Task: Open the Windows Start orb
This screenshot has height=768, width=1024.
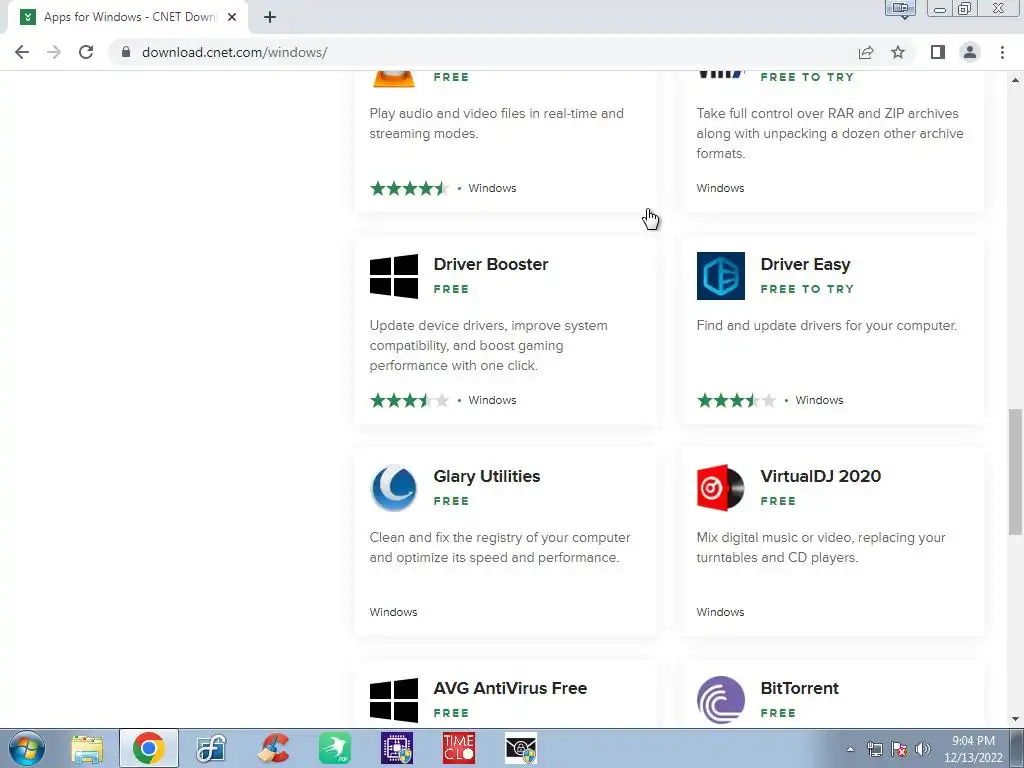Action: click(x=27, y=748)
